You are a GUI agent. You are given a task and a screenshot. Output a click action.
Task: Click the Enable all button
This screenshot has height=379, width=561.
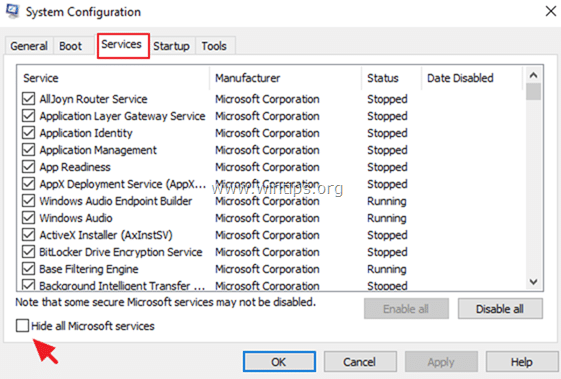tap(406, 308)
